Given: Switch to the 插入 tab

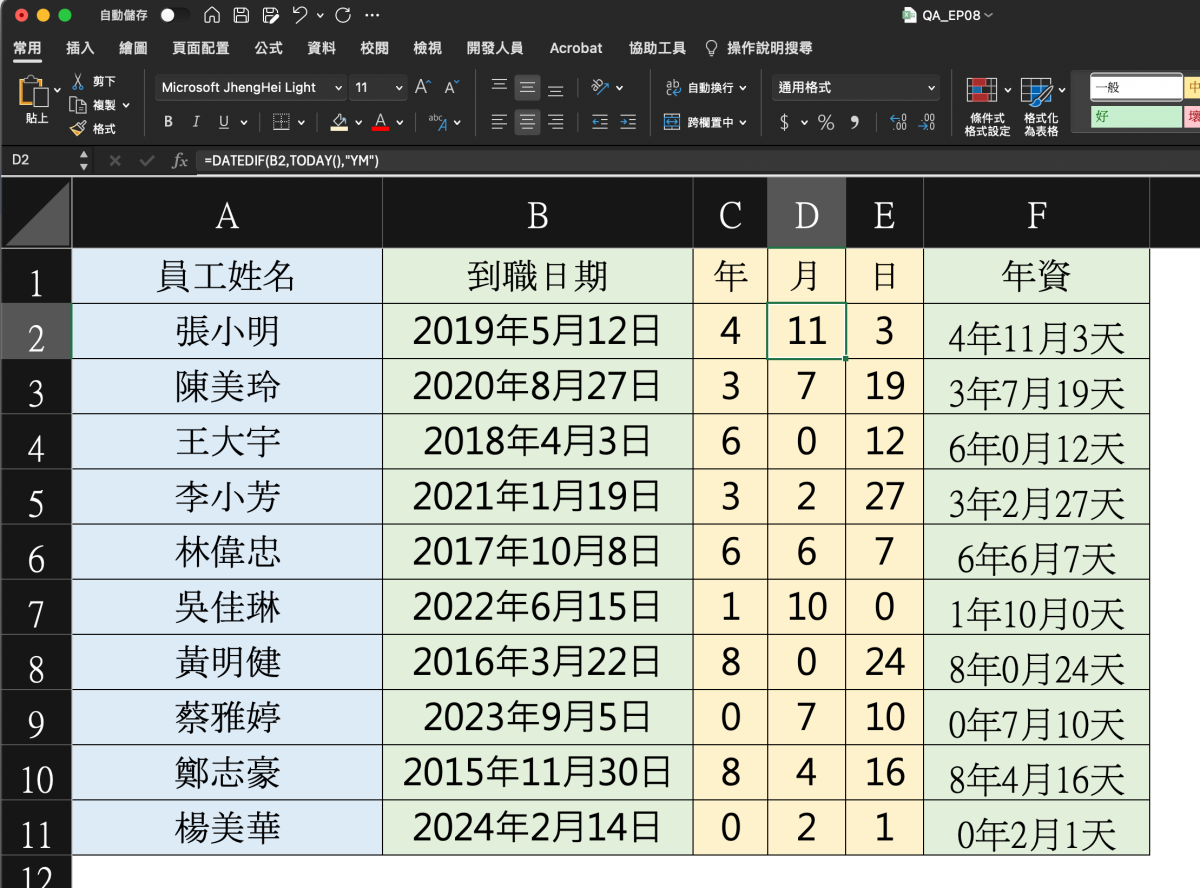Looking at the screenshot, I should (x=80, y=48).
